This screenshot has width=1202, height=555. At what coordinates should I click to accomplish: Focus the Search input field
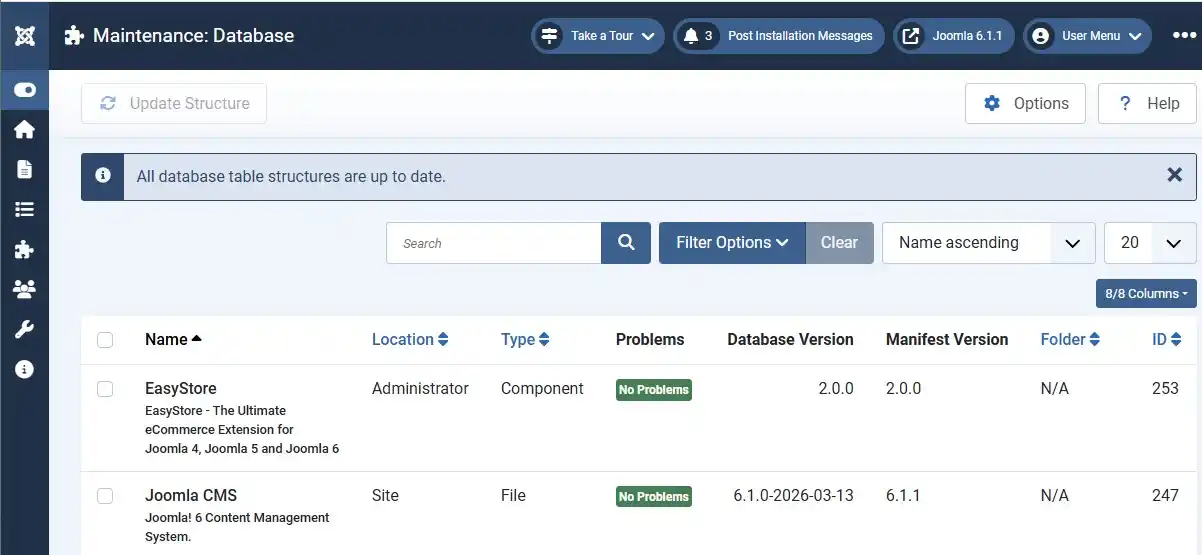coord(494,243)
